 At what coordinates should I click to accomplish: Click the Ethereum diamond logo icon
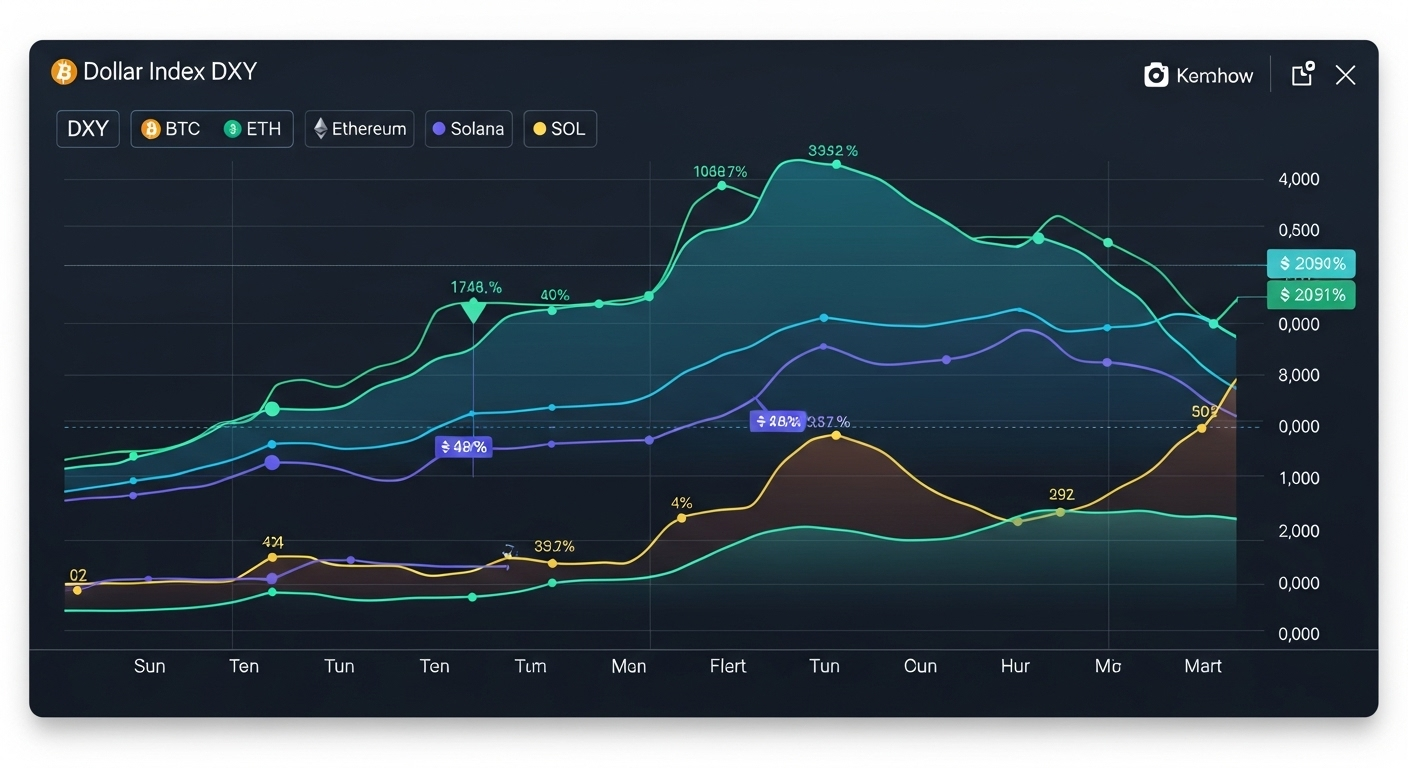click(x=321, y=129)
